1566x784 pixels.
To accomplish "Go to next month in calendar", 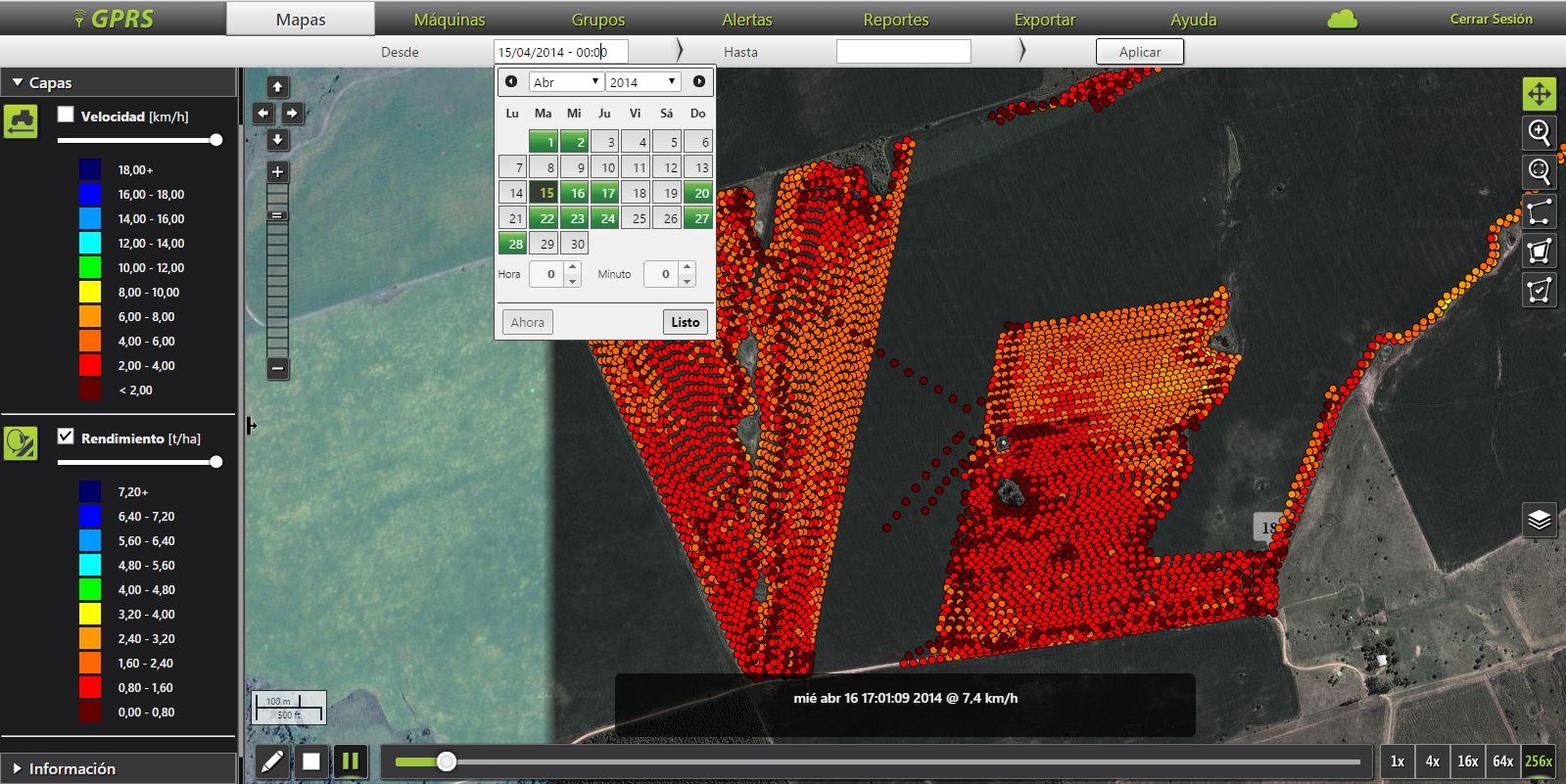I will point(699,82).
